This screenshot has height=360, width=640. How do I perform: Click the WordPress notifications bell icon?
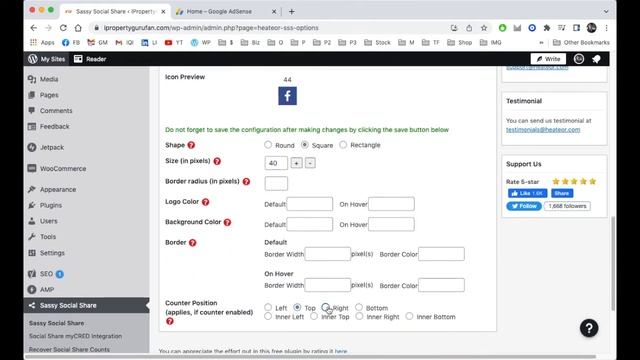coord(596,59)
